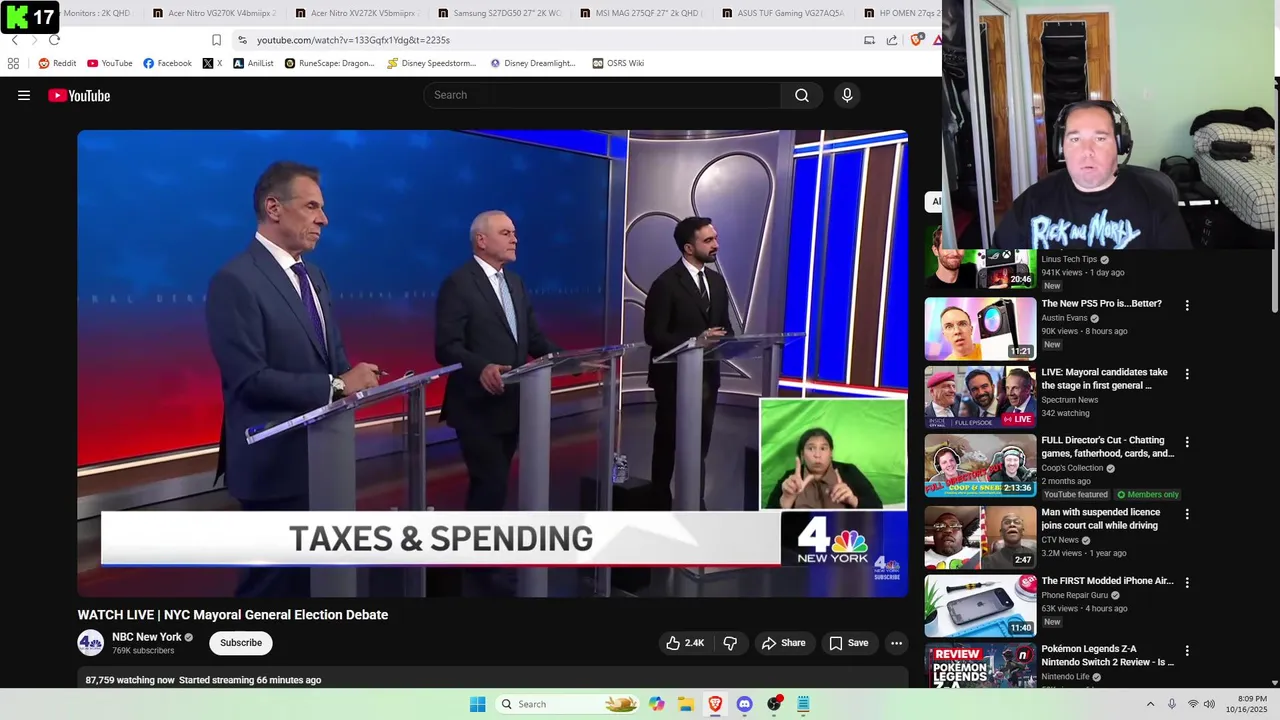
Task: Open the YouTube guide hamburger menu
Action: point(24,96)
